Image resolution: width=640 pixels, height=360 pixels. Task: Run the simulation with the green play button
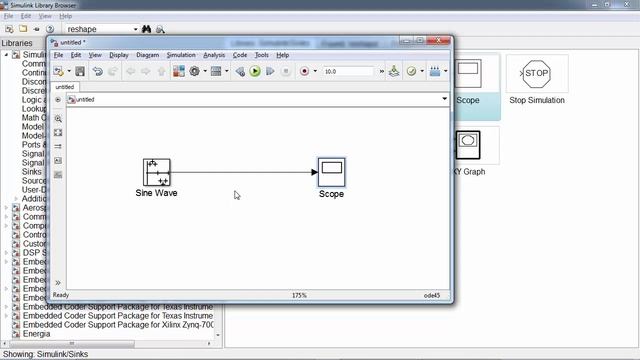(255, 71)
